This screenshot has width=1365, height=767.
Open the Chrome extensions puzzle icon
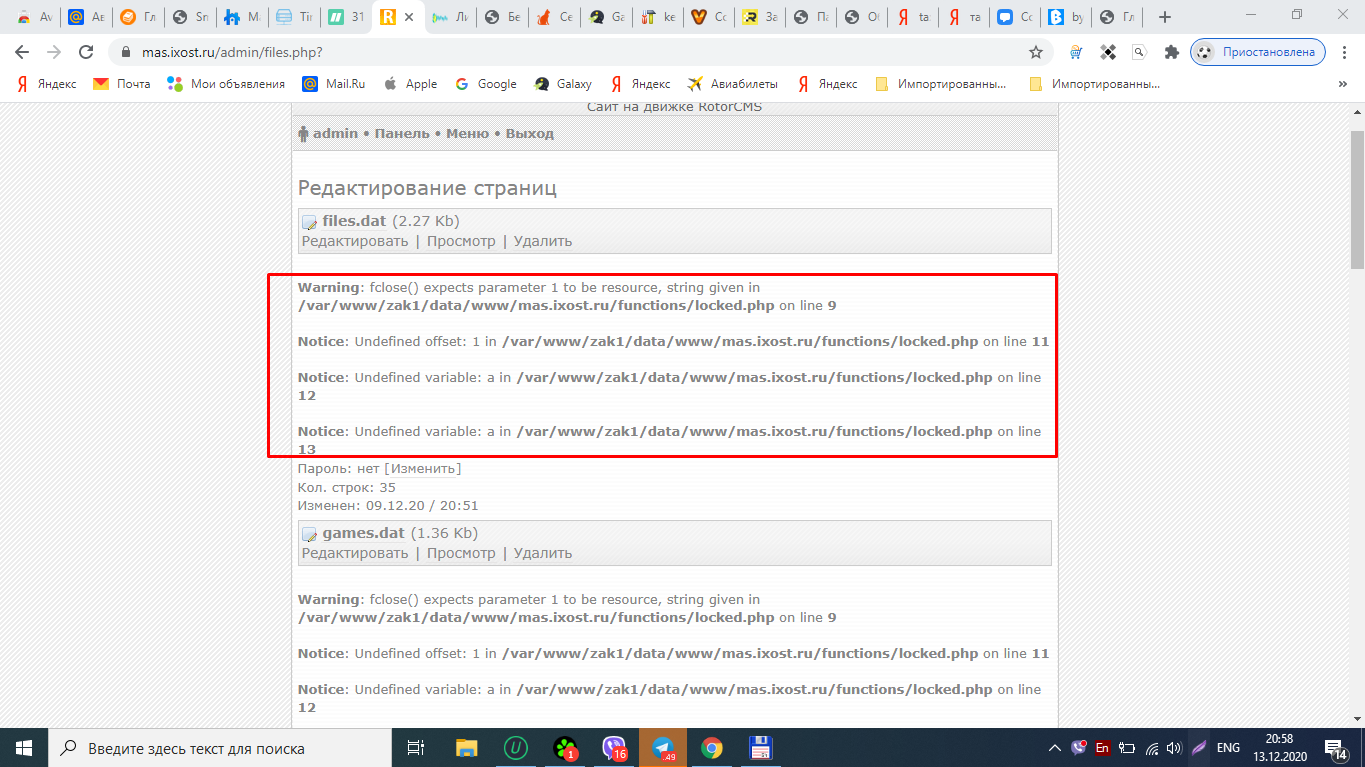pyautogui.click(x=1171, y=52)
